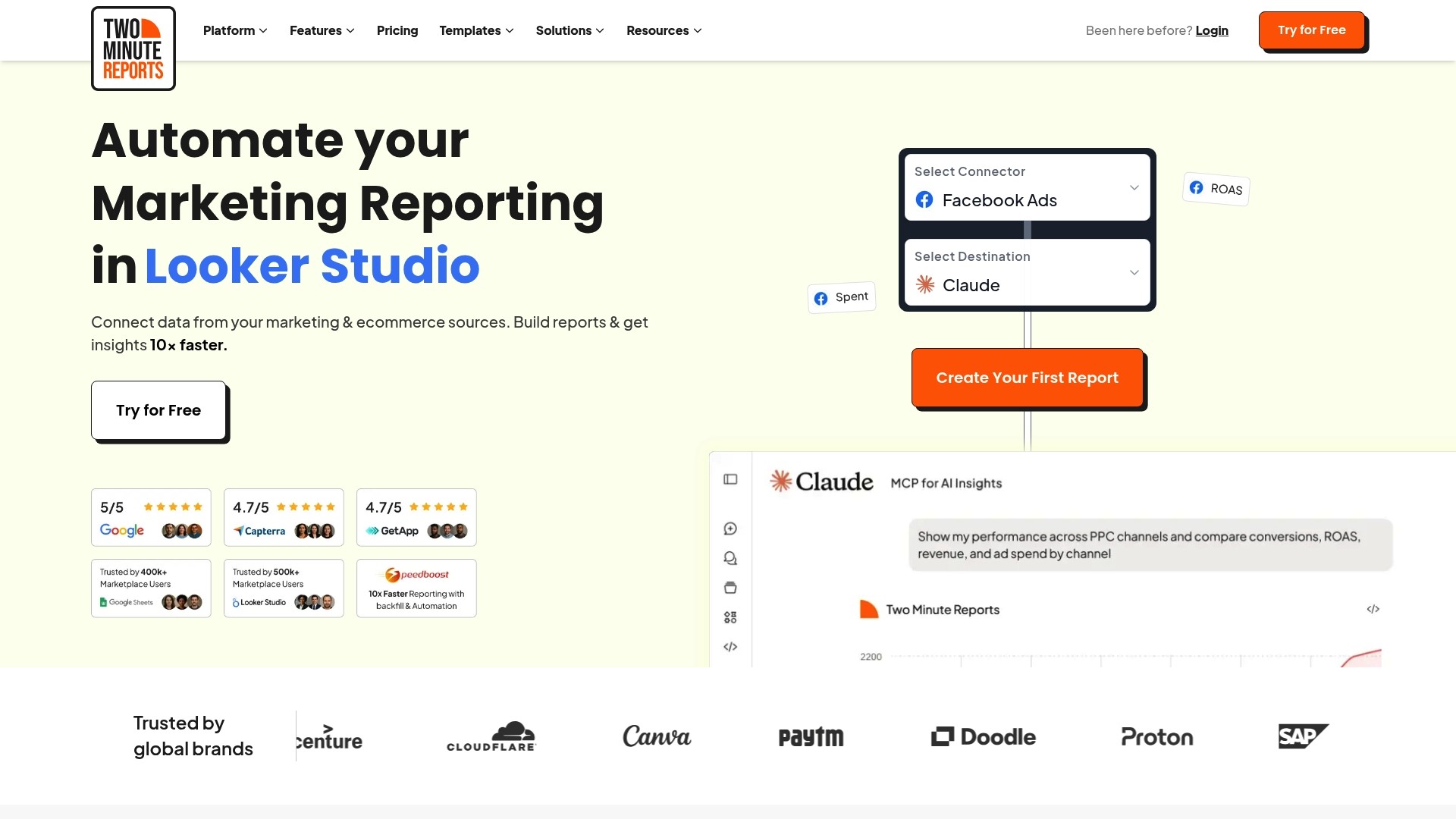Click the orange Try for Free header button
Image resolution: width=1456 pixels, height=819 pixels.
click(1312, 30)
